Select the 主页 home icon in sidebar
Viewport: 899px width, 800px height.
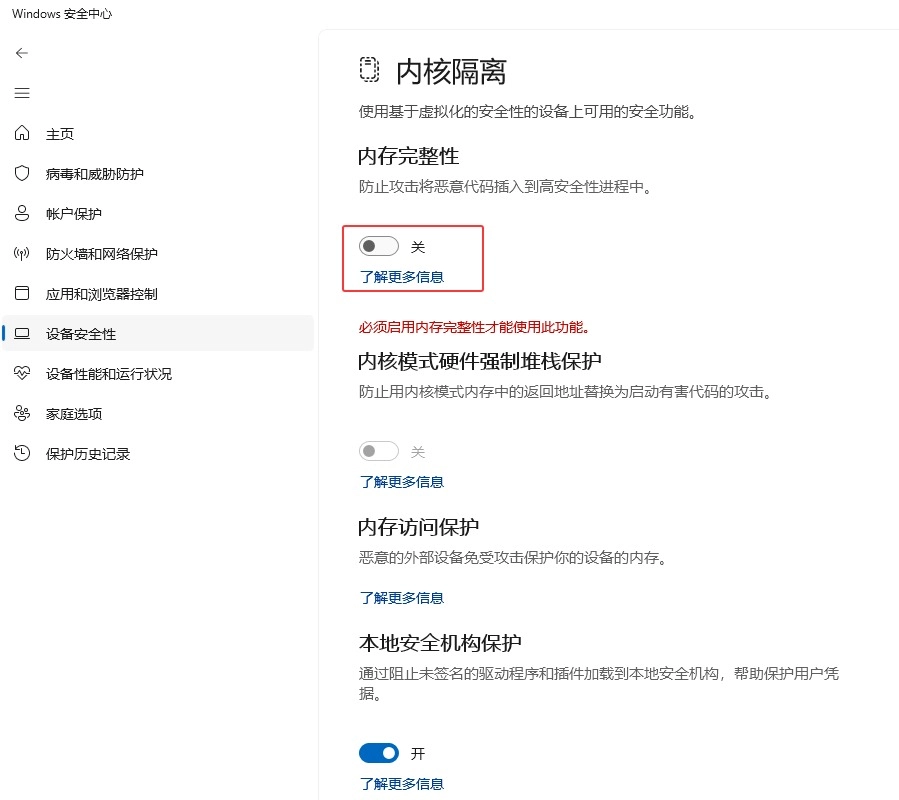[22, 133]
